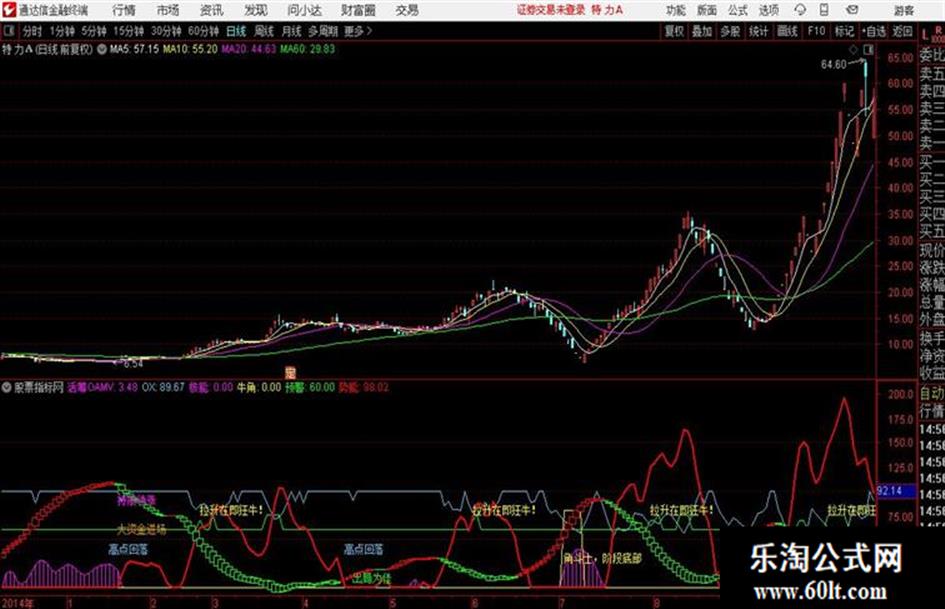The image size is (945, 609).
Task: Open the 交易 menu
Action: point(407,10)
